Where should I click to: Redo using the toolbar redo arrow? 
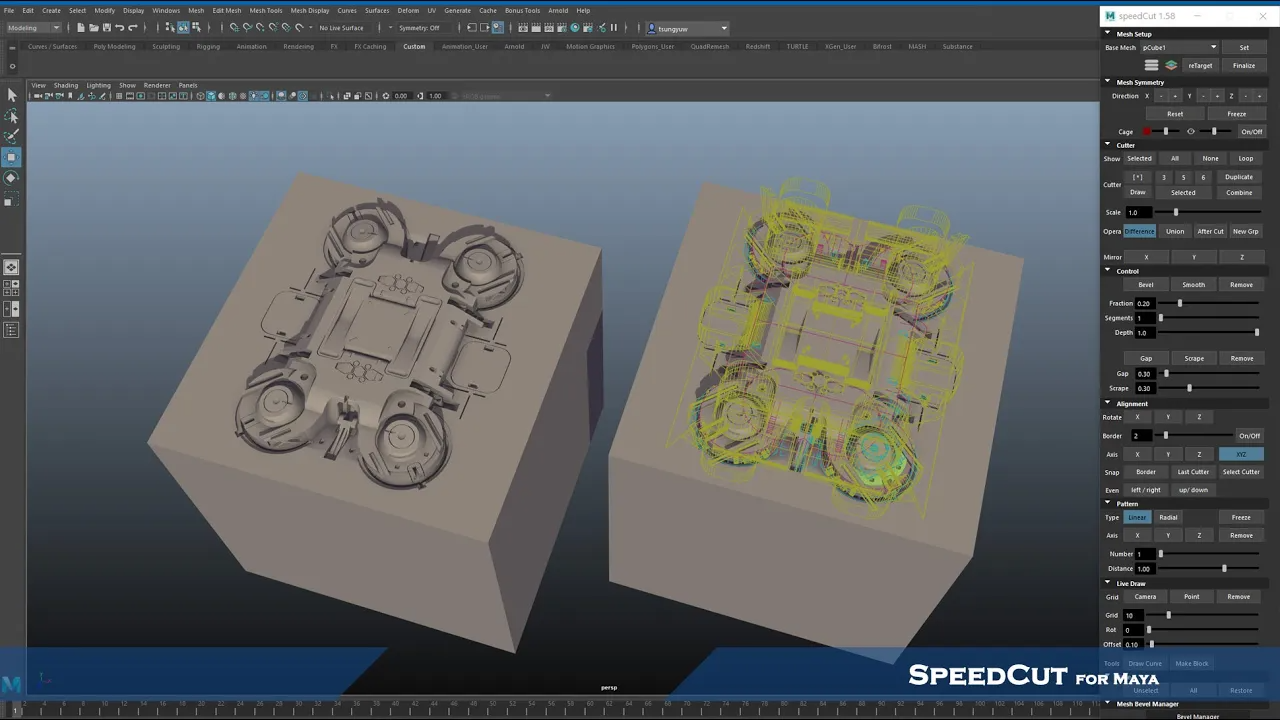point(133,28)
